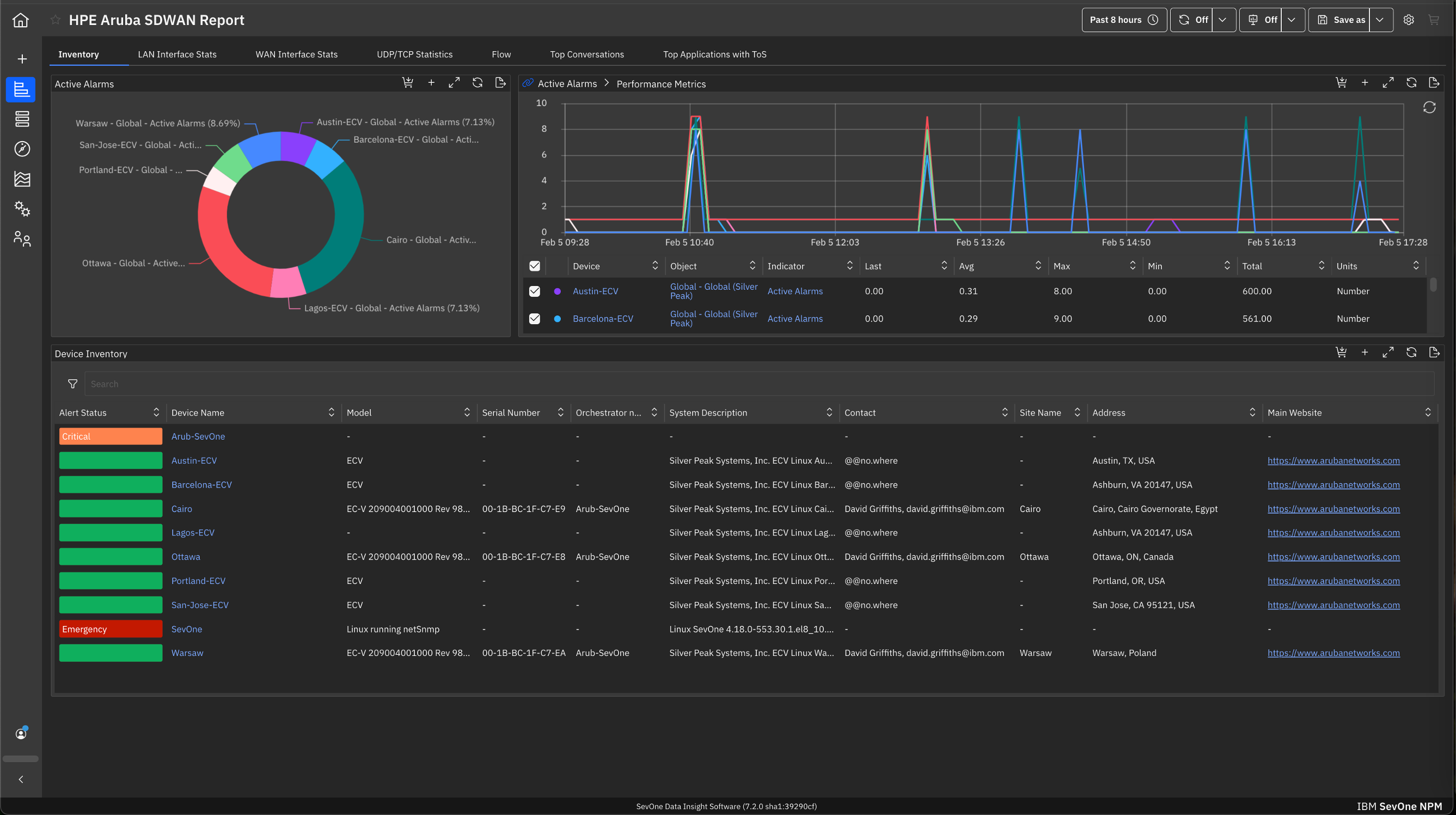Uncheck the Barcelona-ECV row checkbox
The height and width of the screenshot is (815, 1456).
(x=535, y=318)
